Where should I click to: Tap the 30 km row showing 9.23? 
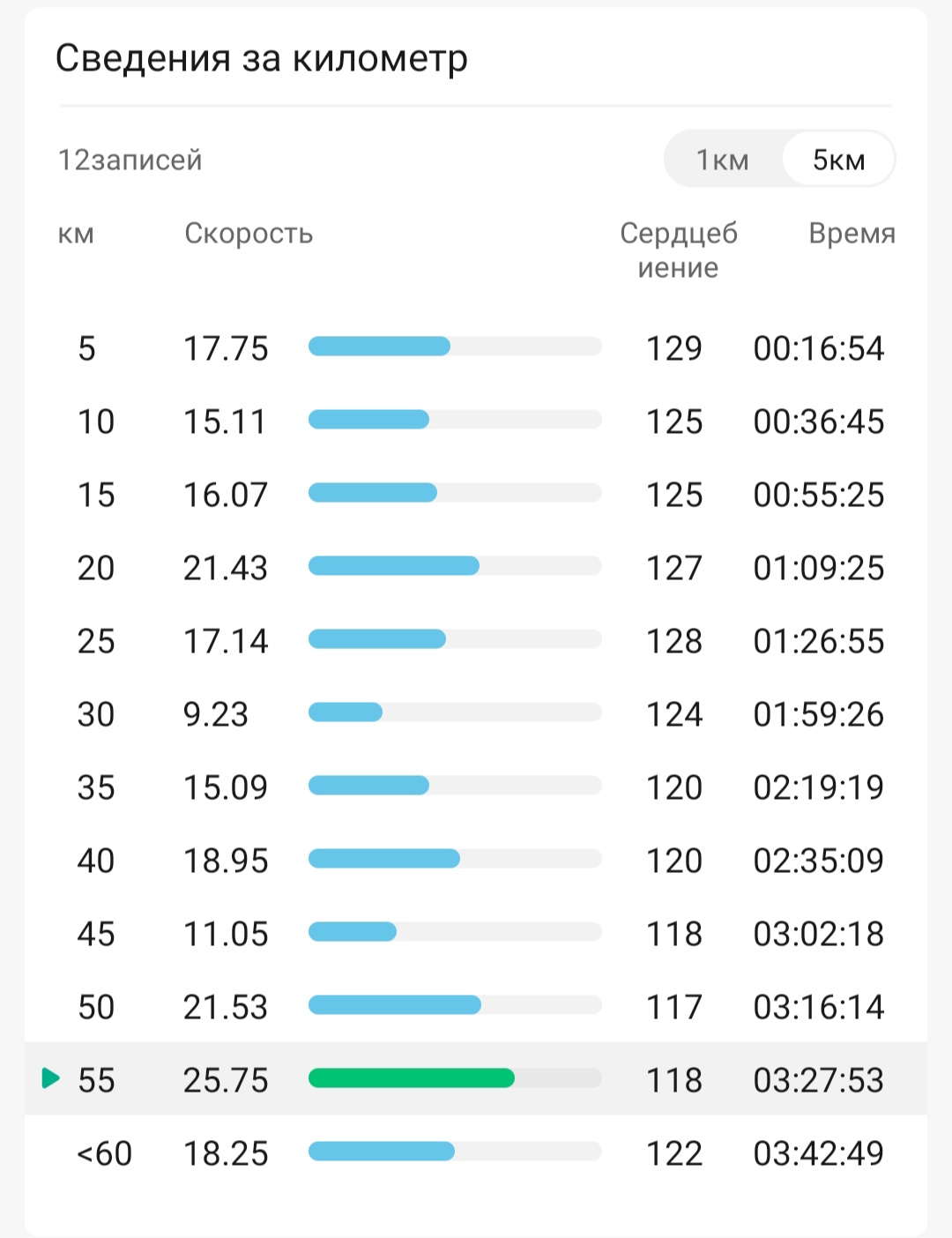(476, 714)
